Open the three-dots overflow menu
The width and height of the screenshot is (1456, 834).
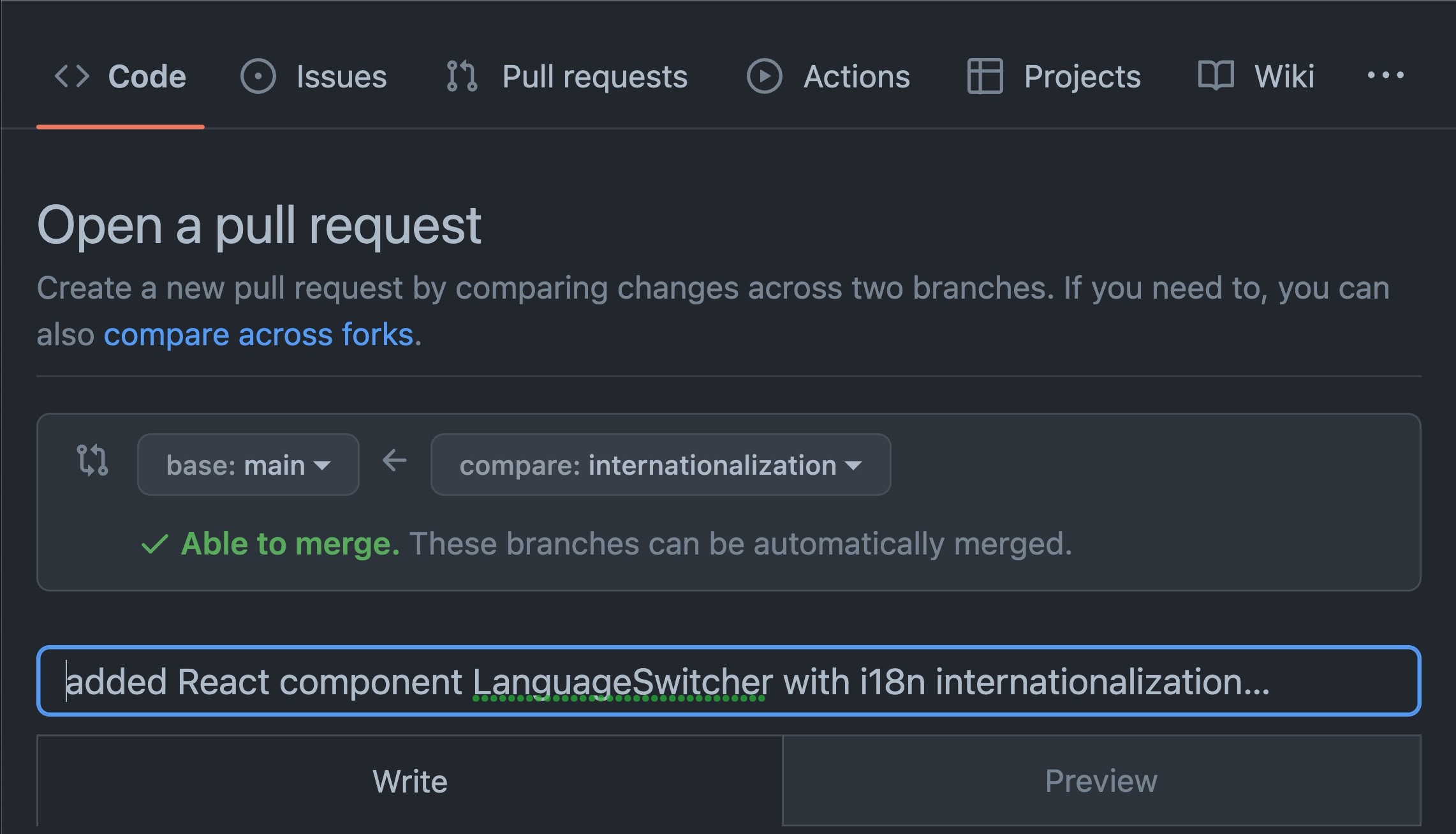tap(1385, 76)
